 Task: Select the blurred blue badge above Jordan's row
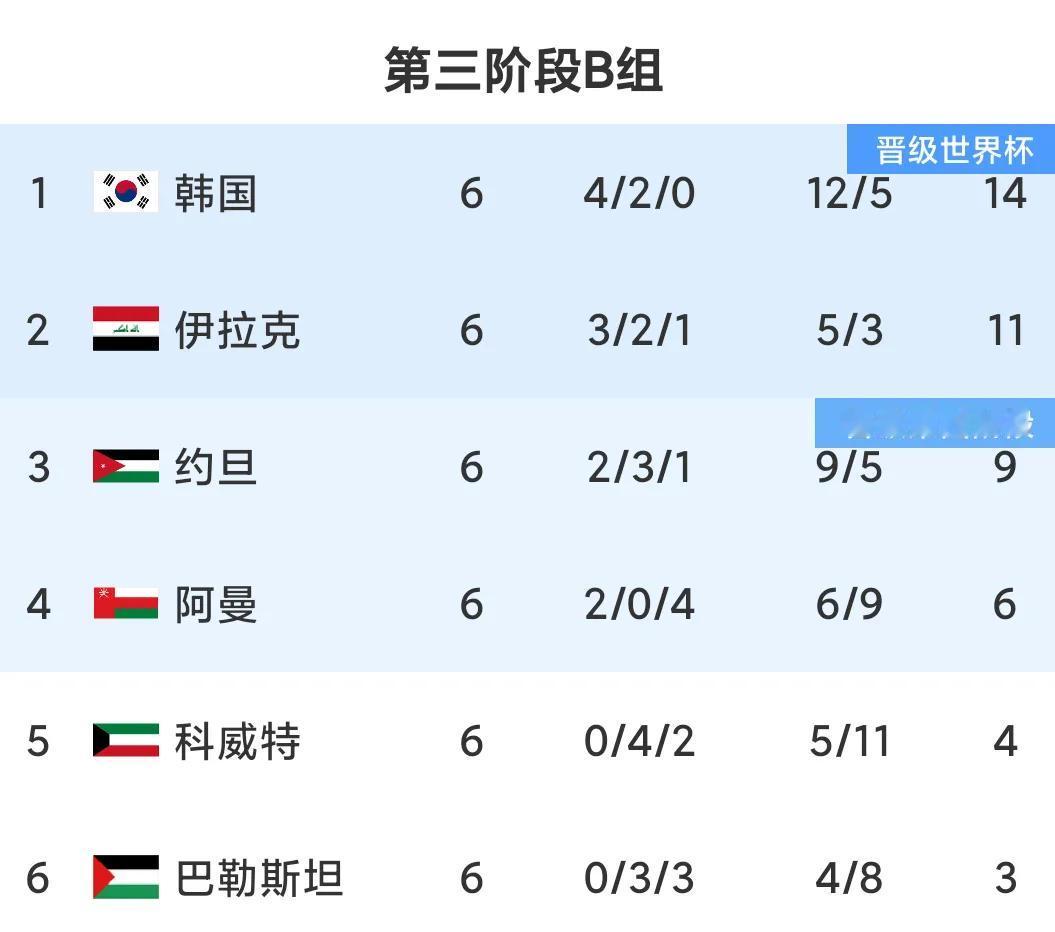(x=935, y=423)
